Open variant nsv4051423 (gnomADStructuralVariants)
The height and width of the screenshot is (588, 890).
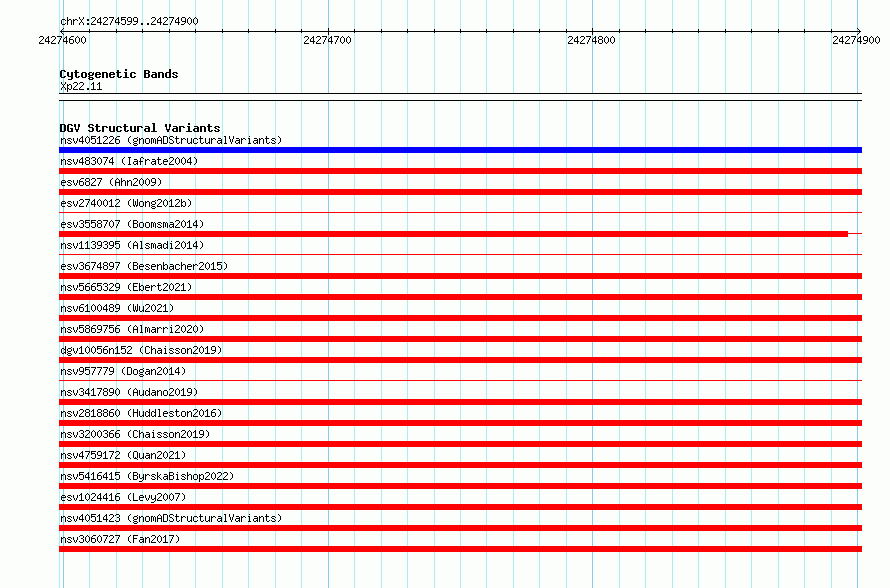[171, 518]
